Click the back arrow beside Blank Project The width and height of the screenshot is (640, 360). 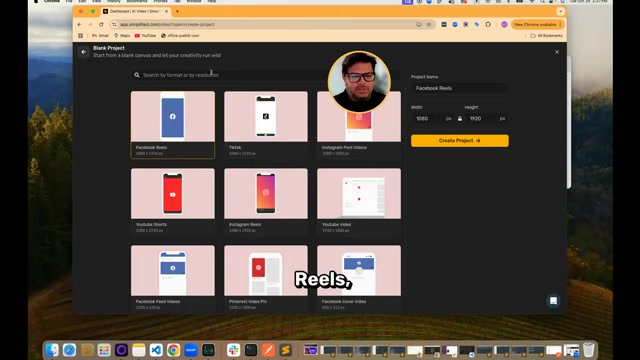(x=84, y=52)
